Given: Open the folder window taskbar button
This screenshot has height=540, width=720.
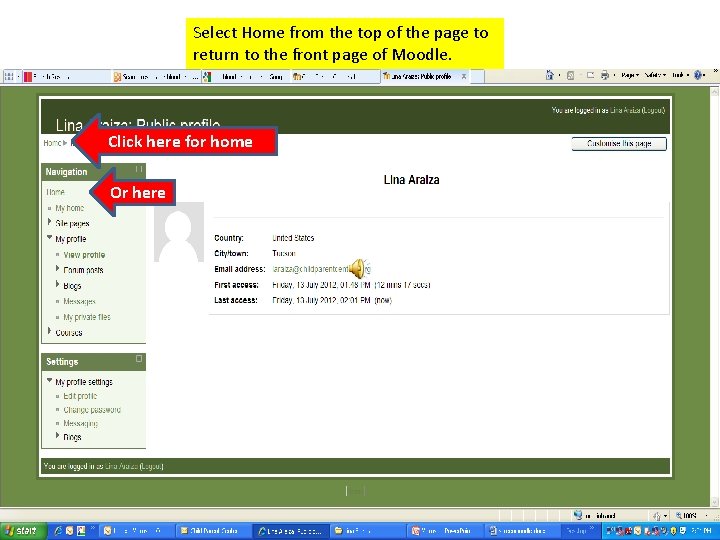Looking at the screenshot, I should [x=367, y=531].
